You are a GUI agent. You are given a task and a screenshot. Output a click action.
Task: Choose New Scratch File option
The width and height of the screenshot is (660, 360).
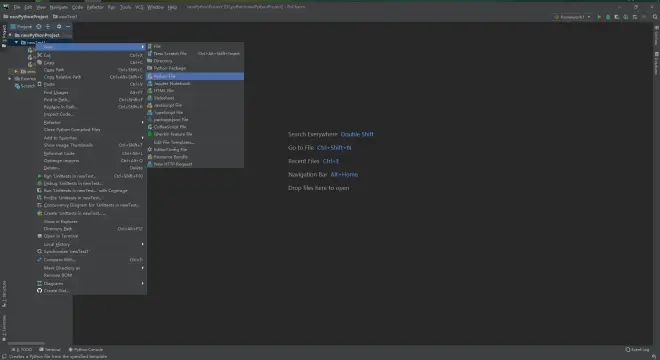click(x=195, y=53)
